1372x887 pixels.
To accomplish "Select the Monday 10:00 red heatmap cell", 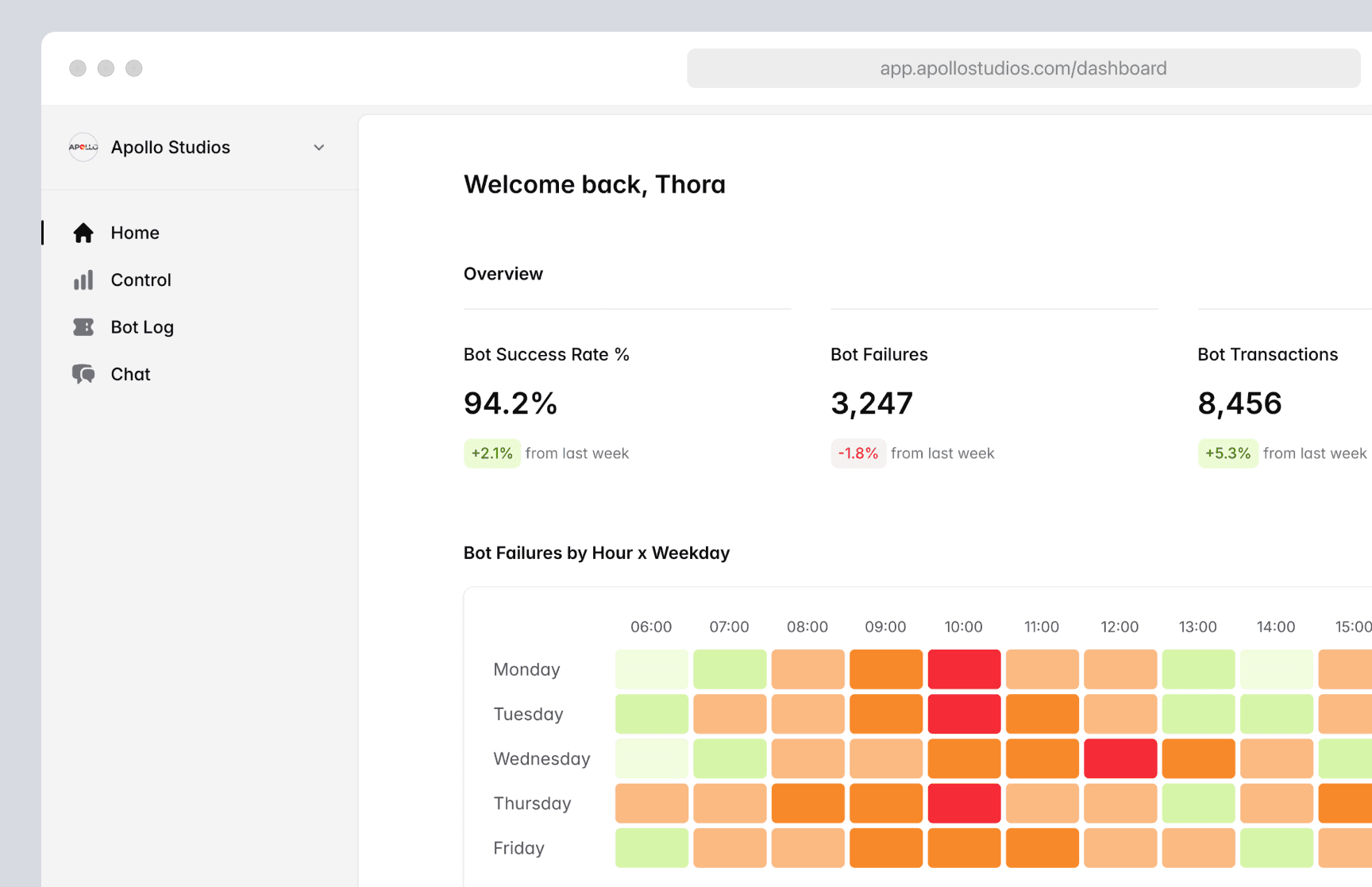I will (964, 669).
